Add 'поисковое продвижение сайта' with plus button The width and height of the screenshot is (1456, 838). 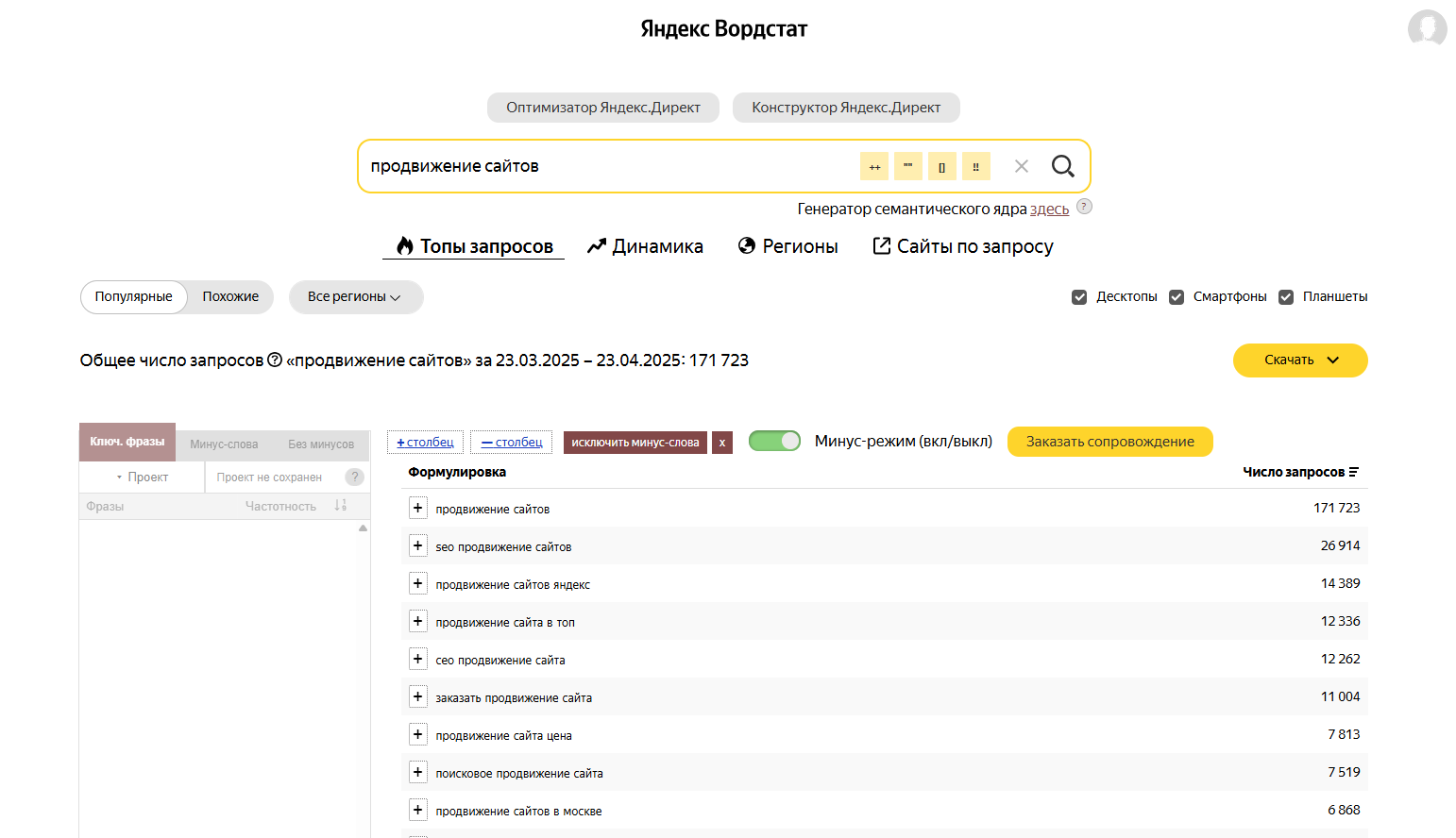(418, 772)
